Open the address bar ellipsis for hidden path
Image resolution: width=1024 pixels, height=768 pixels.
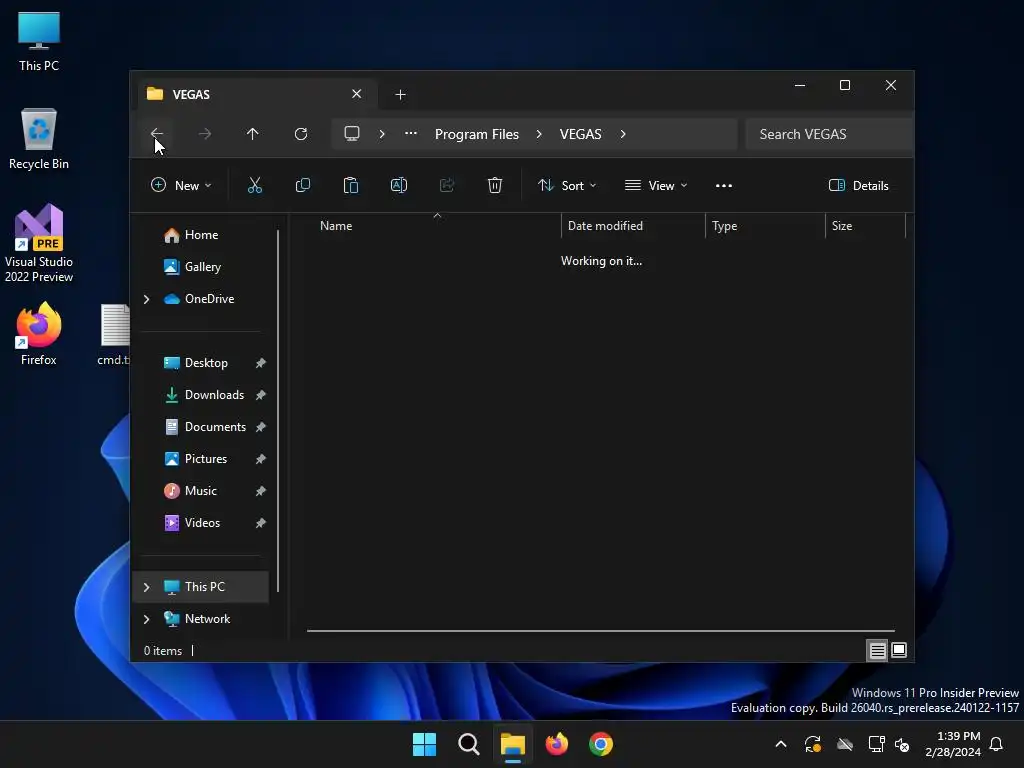click(411, 134)
